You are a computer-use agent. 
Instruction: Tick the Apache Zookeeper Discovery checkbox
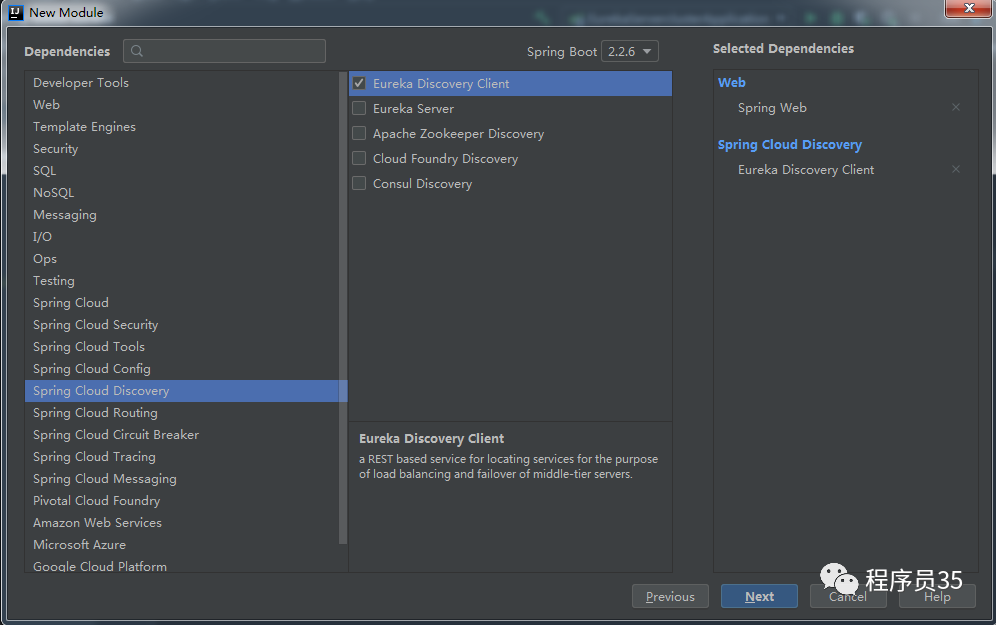tap(359, 133)
